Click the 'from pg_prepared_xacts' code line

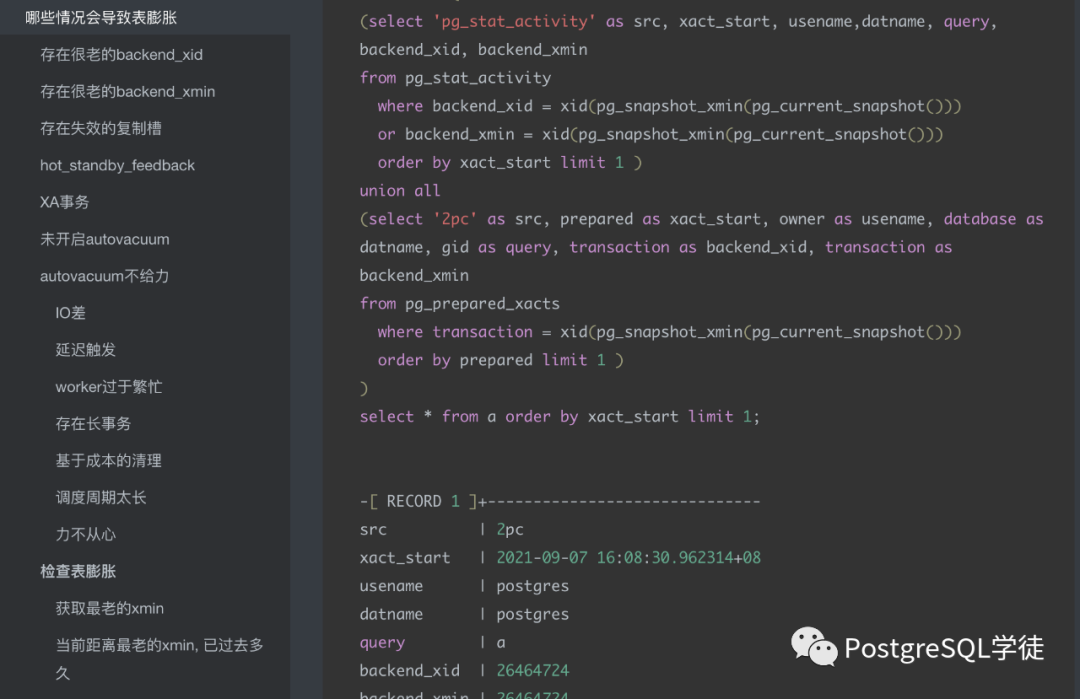[x=459, y=304]
